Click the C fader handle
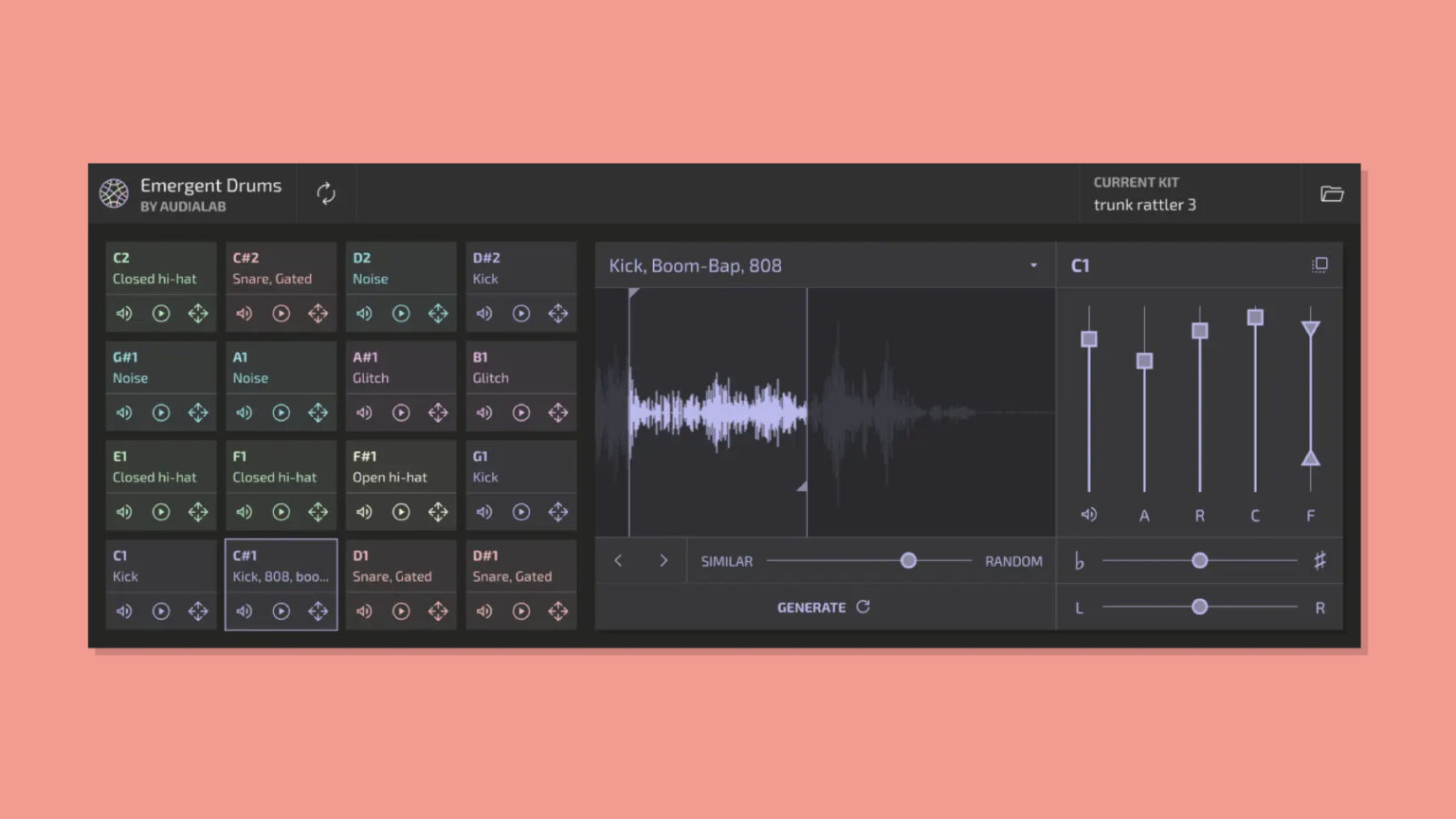This screenshot has width=1456, height=819. click(x=1255, y=317)
